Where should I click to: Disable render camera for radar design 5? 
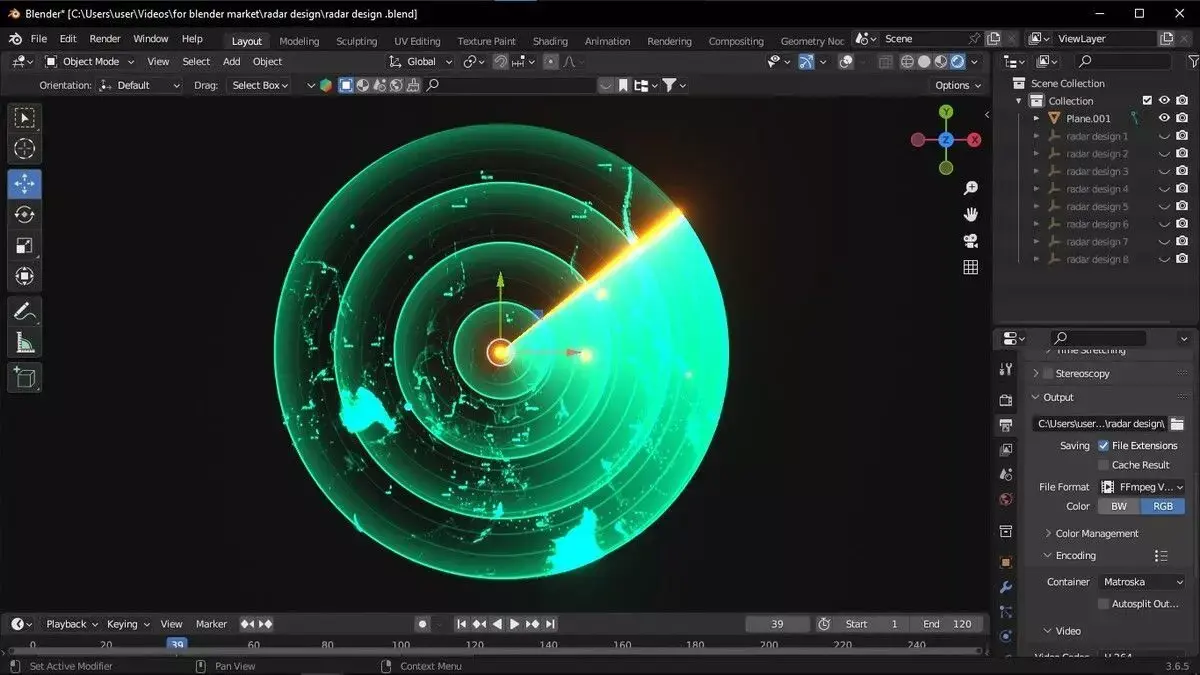pyautogui.click(x=1182, y=207)
